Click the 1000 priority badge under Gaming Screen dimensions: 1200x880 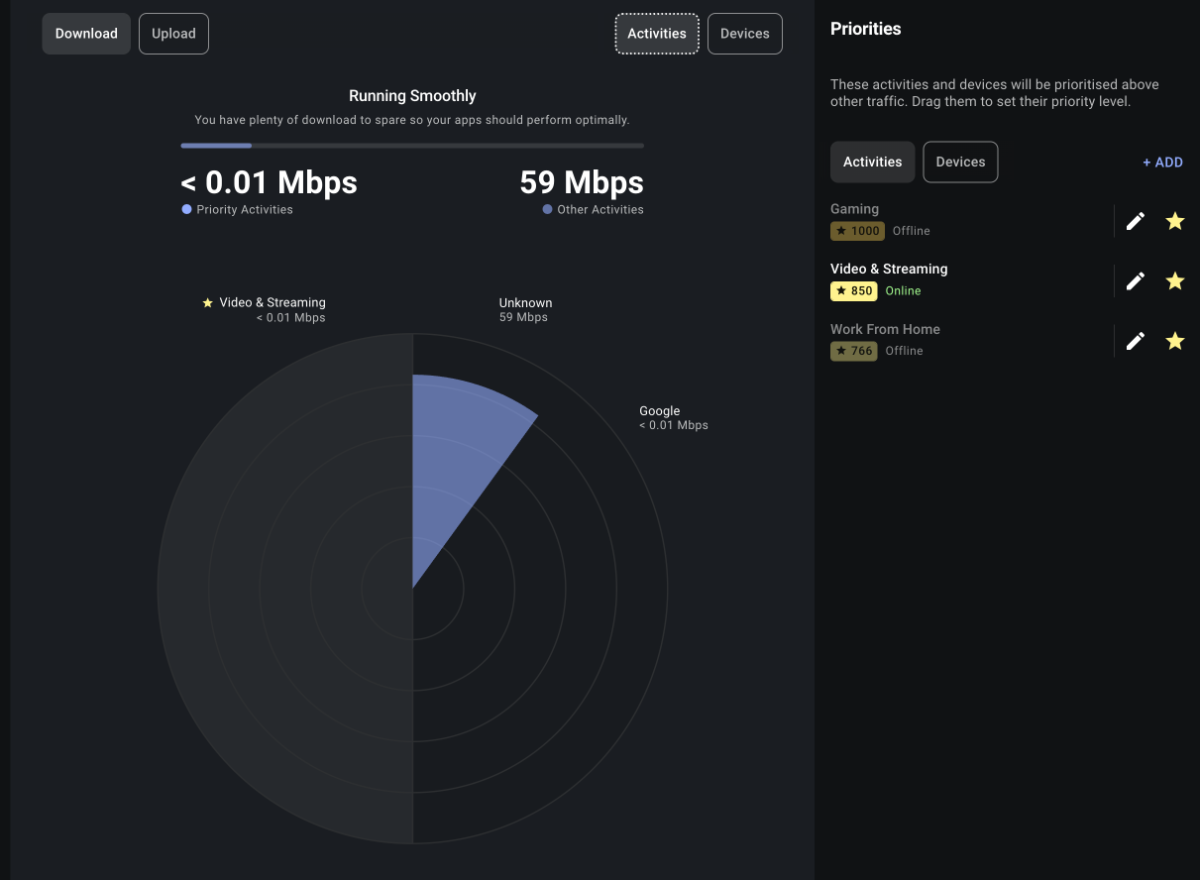(857, 231)
